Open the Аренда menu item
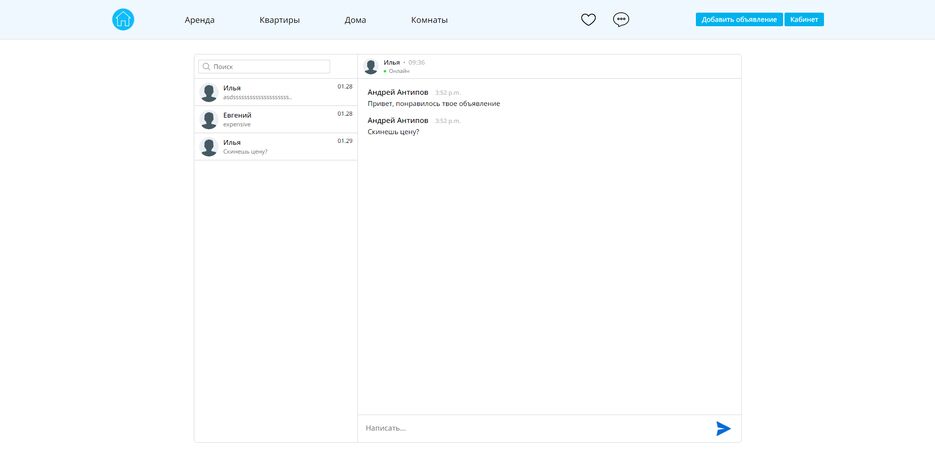 [x=200, y=20]
